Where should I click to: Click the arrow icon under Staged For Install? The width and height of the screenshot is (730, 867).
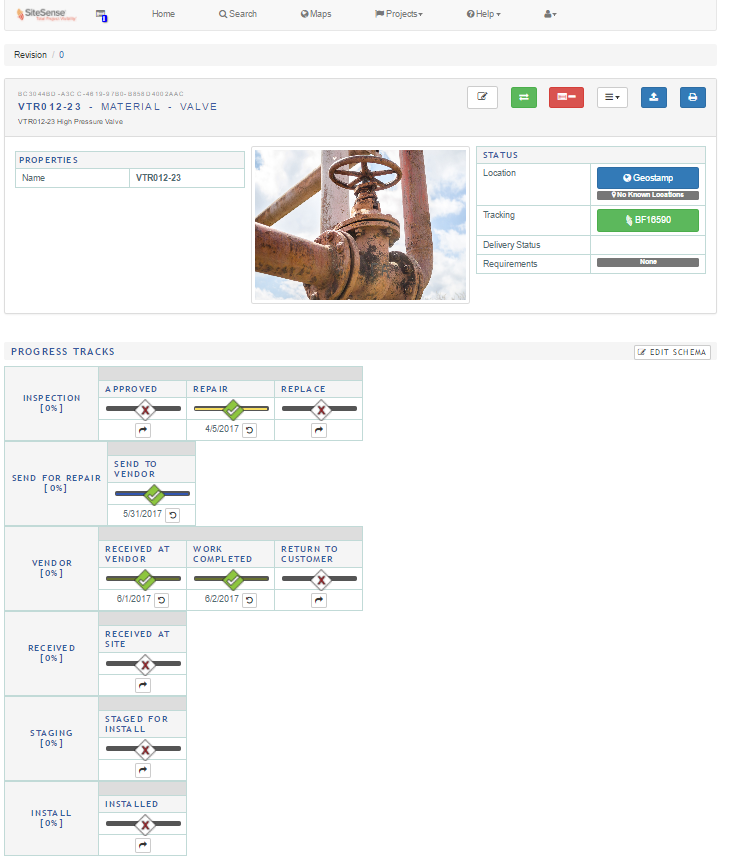pyautogui.click(x=143, y=770)
